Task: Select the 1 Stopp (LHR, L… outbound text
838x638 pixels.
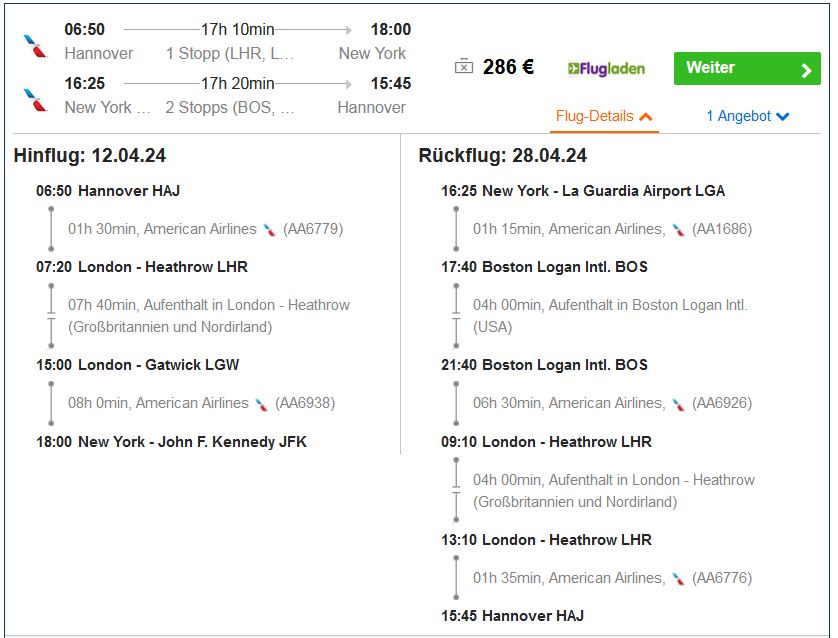Action: click(230, 53)
